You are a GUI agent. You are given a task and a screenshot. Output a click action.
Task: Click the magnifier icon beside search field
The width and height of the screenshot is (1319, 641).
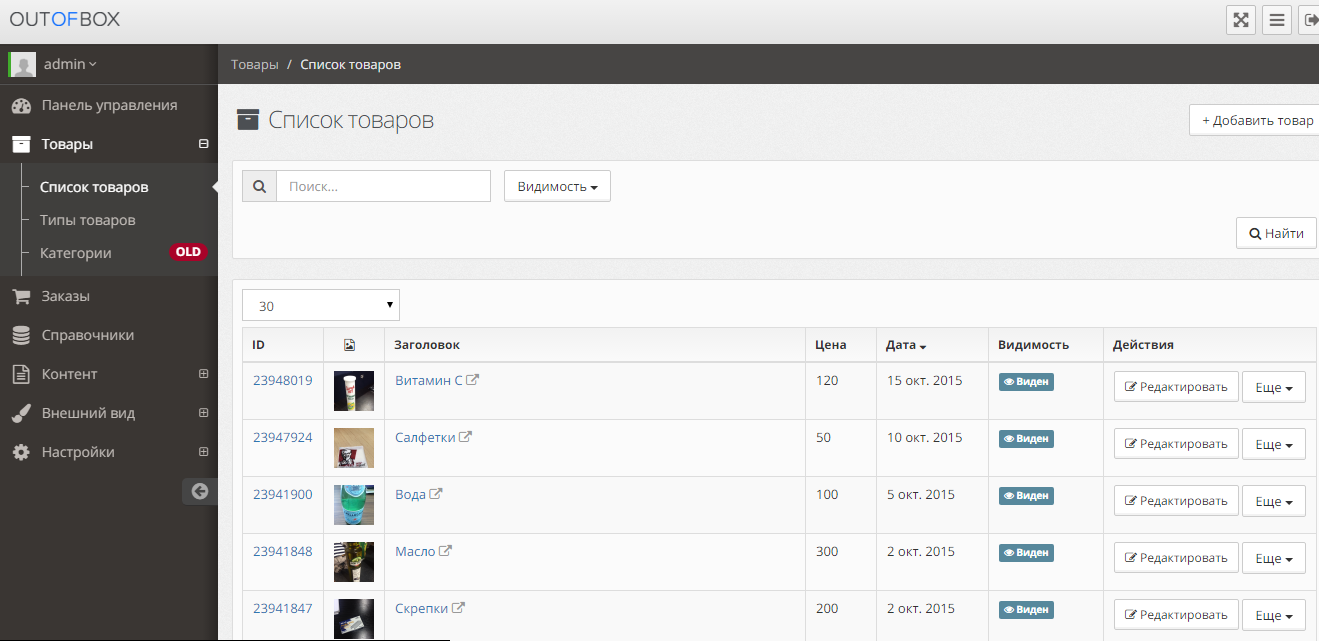point(260,186)
